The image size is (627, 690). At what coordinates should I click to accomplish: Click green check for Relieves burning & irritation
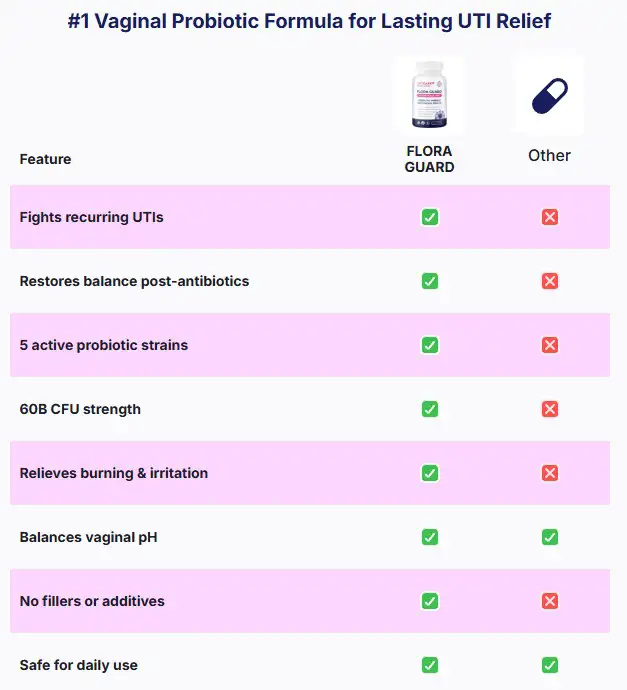click(430, 473)
